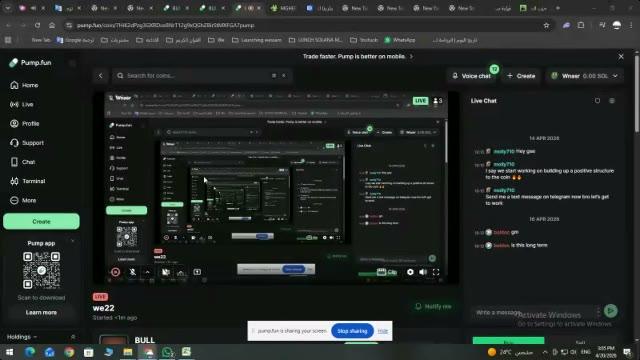Collapse the sidebar with top toggle icon
Viewport: 640px width, 360px height.
[x=73, y=63]
